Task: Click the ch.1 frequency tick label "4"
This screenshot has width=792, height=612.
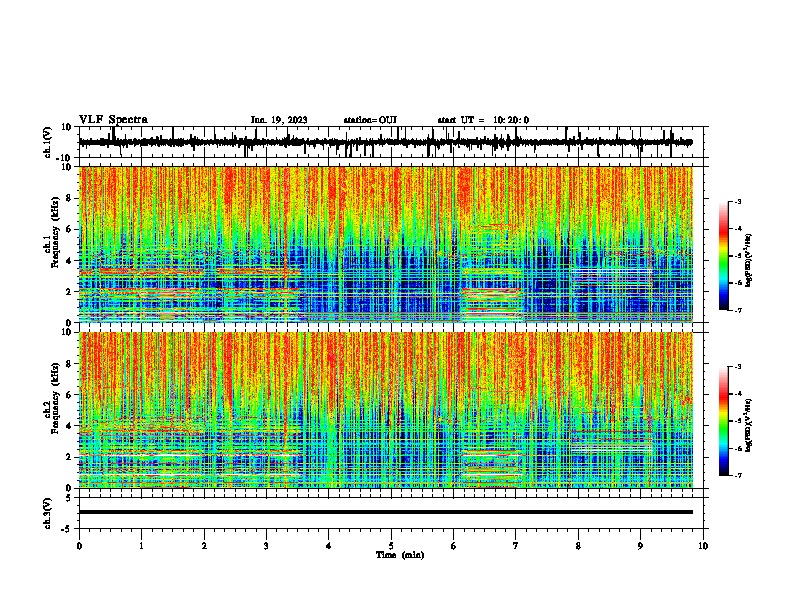Action: pyautogui.click(x=69, y=261)
